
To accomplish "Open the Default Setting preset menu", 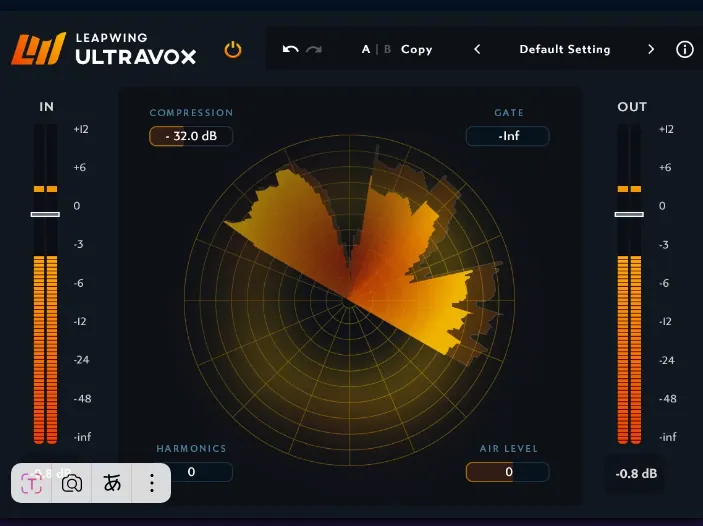I will tap(564, 49).
